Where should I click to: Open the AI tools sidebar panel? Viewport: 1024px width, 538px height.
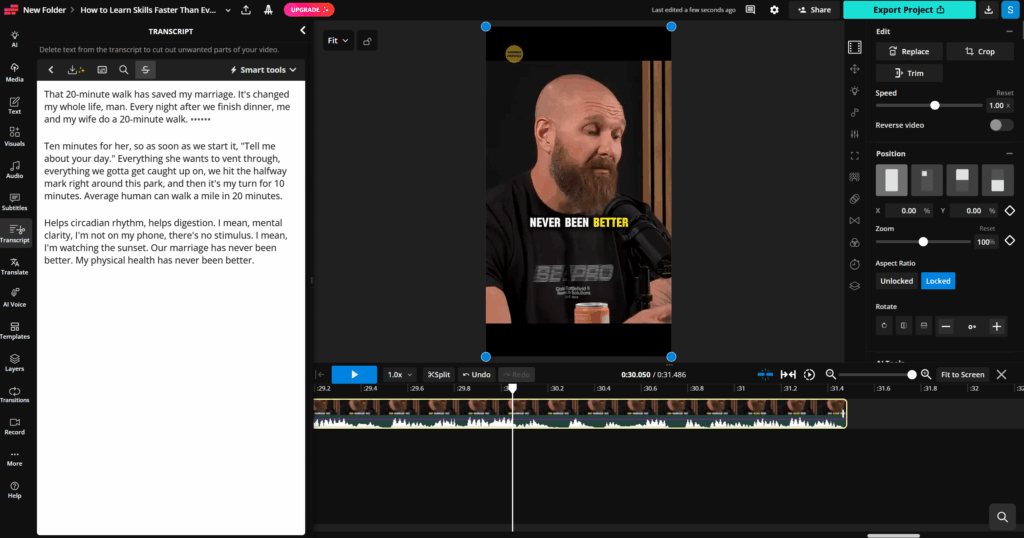click(x=14, y=39)
